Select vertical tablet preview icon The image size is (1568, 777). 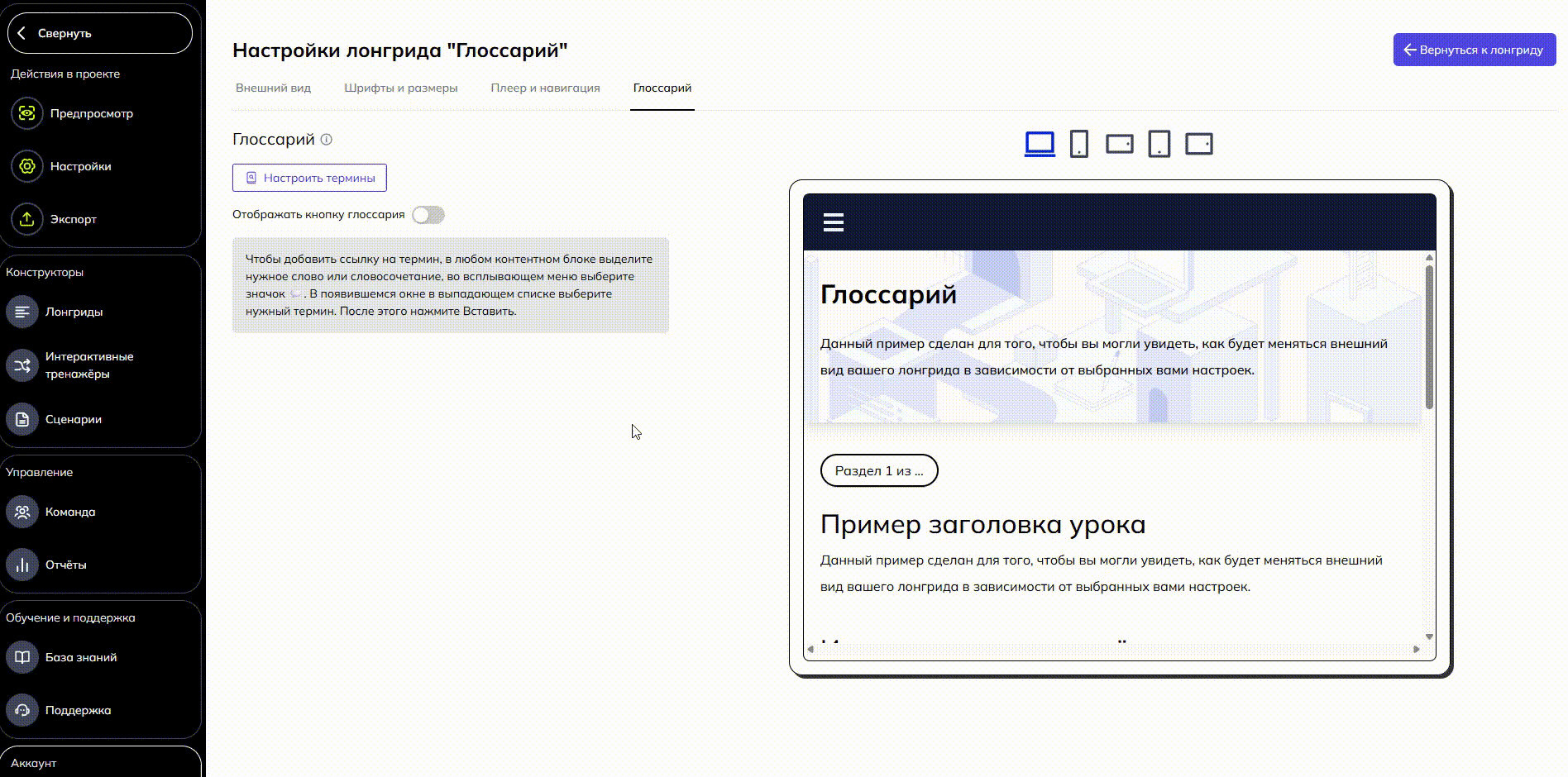(x=1159, y=144)
